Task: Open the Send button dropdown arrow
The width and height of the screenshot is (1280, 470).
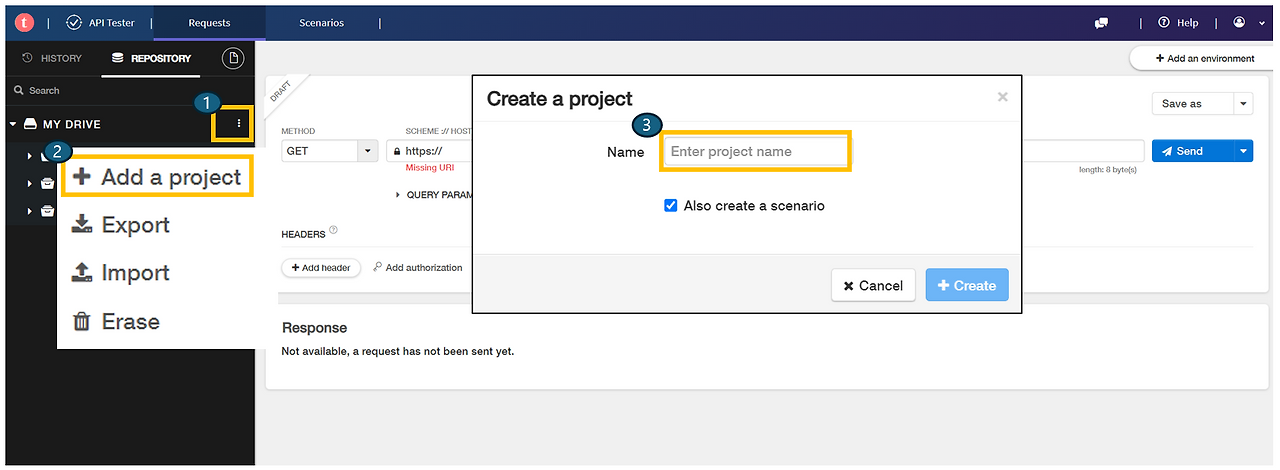Action: (1243, 151)
